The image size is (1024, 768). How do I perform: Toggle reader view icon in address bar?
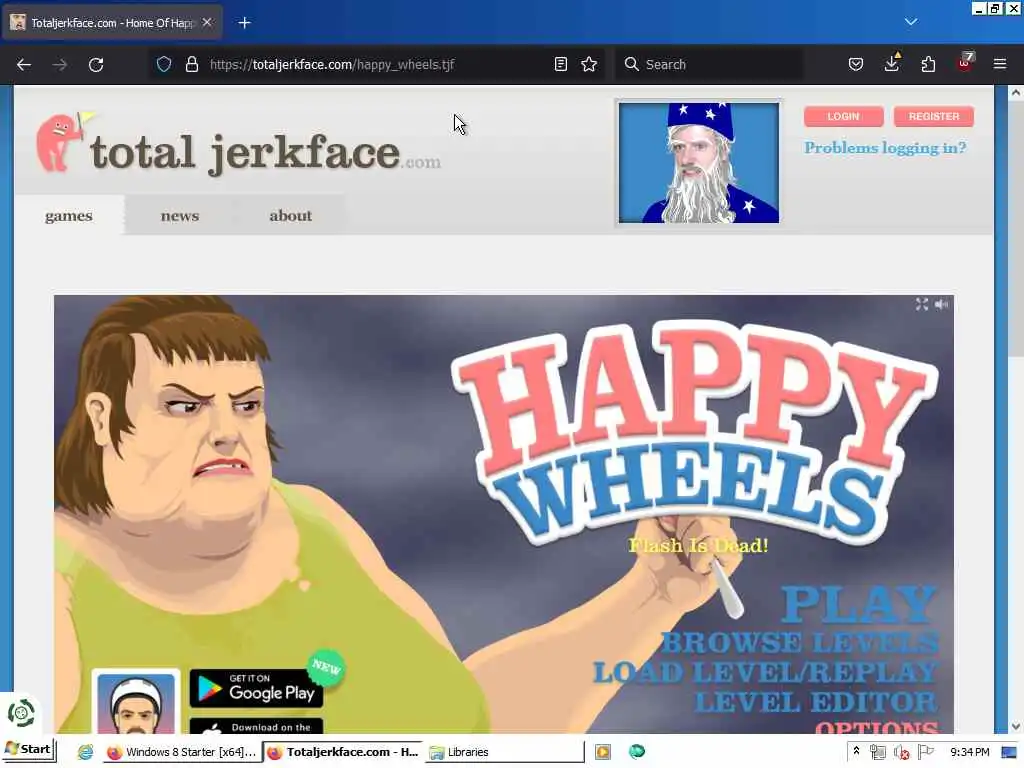pos(560,64)
